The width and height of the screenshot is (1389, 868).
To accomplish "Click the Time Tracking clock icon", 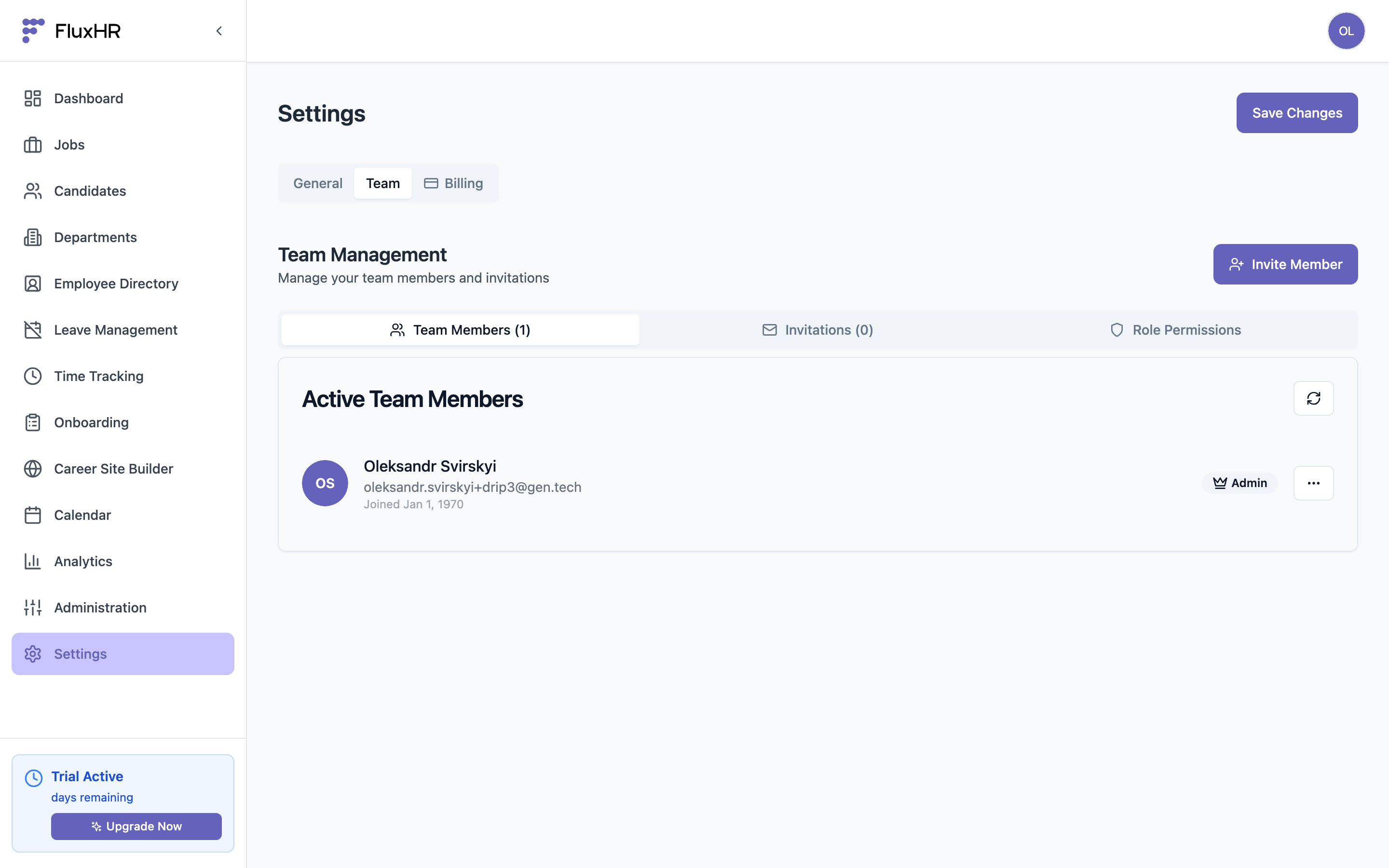I will (x=33, y=376).
